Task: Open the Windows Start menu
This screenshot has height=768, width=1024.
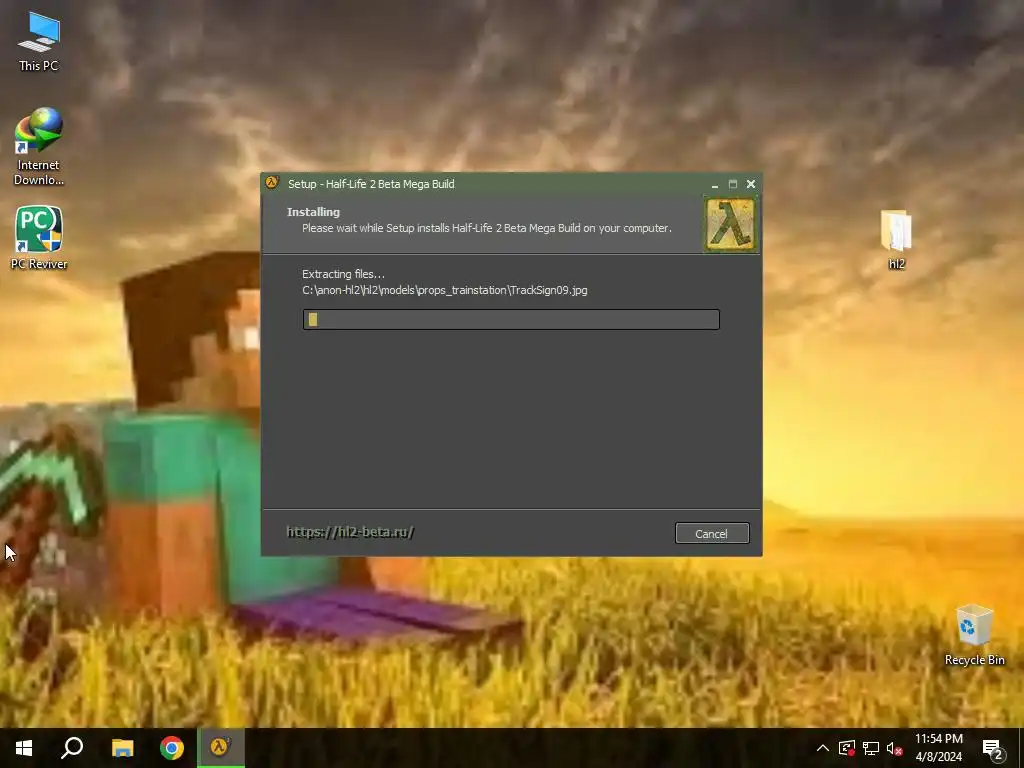Action: [x=24, y=748]
